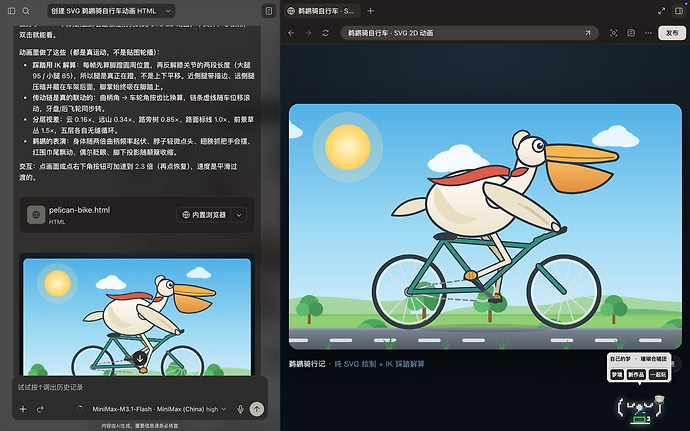690x431 pixels.
Task: Expand the dropdown next to 内置浏览器
Action: (239, 215)
